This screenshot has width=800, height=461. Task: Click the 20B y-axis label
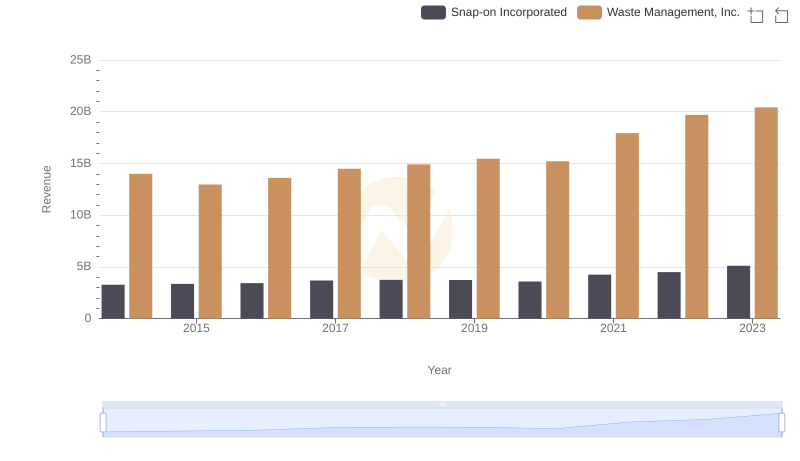click(81, 111)
